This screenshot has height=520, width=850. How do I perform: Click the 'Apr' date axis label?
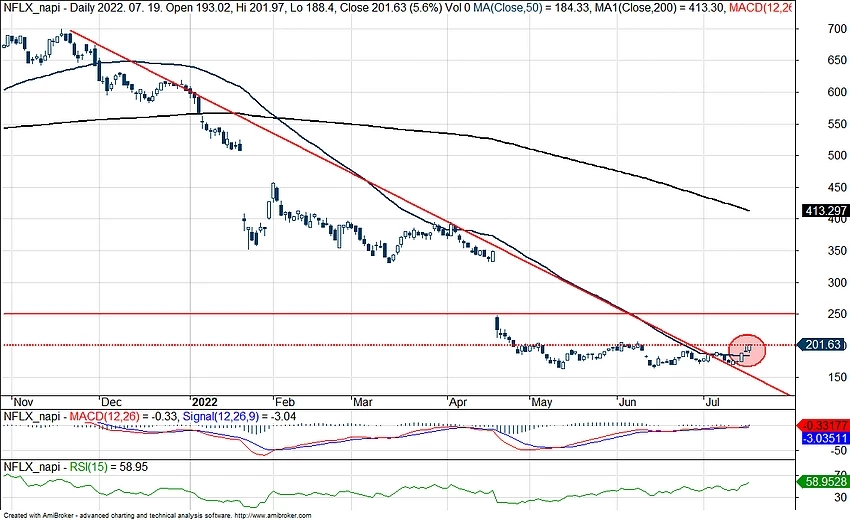tap(459, 402)
